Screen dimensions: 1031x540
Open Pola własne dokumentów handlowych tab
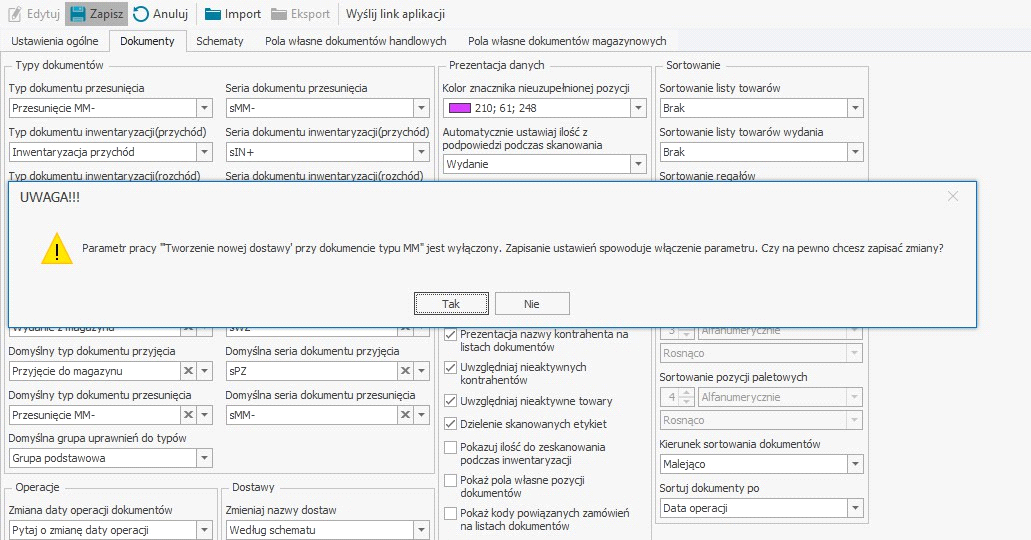[356, 41]
